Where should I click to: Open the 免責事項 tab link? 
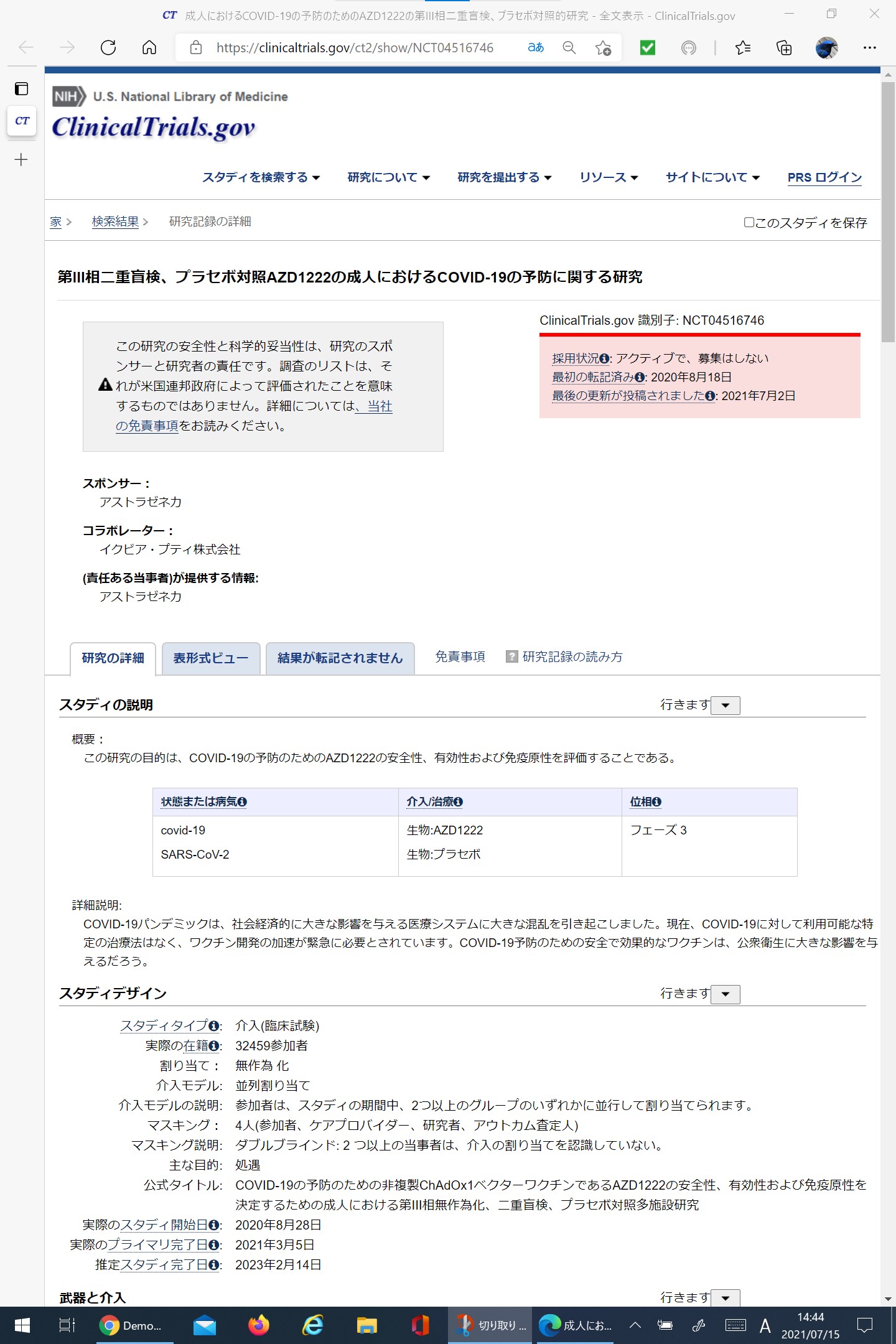click(x=460, y=657)
